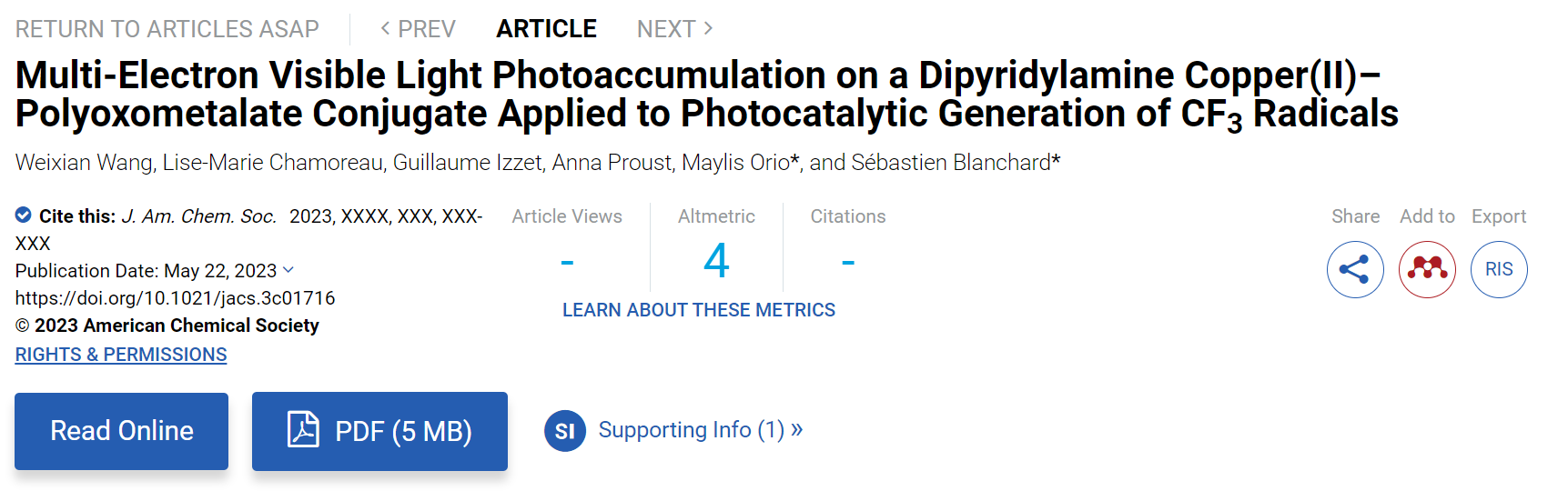Download the PDF (5 MB)
This screenshot has width=1568, height=491.
click(x=379, y=431)
